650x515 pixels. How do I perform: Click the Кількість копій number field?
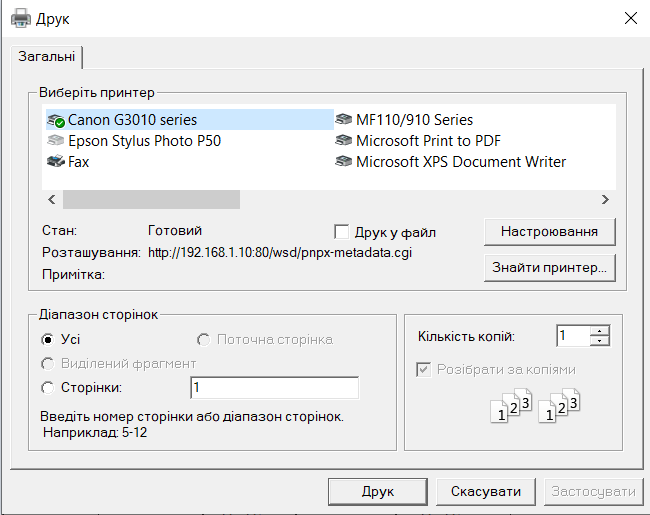tap(572, 335)
